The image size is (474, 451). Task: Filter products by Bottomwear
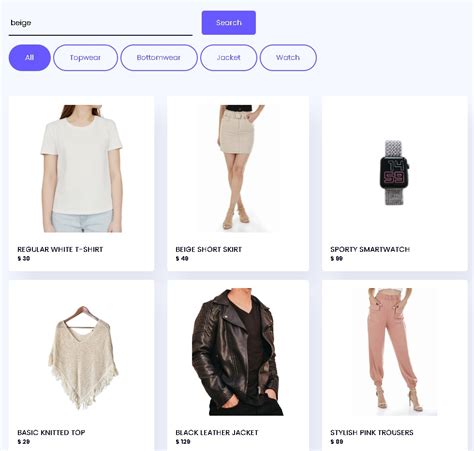coord(159,58)
